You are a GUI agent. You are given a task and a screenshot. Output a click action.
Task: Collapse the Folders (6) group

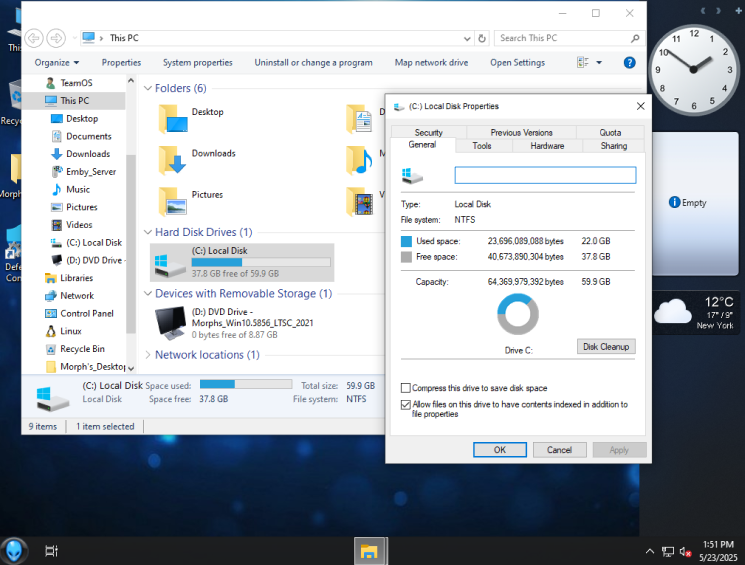pos(148,88)
